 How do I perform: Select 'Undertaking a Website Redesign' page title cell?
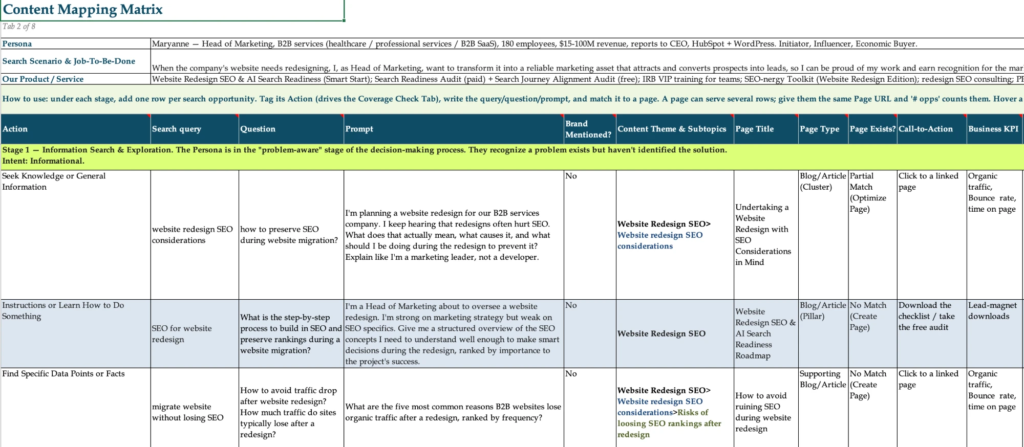(765, 235)
